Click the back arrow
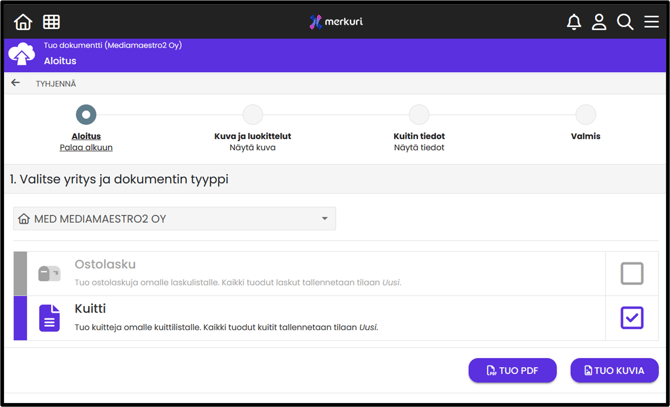The width and height of the screenshot is (670, 407). tap(16, 83)
